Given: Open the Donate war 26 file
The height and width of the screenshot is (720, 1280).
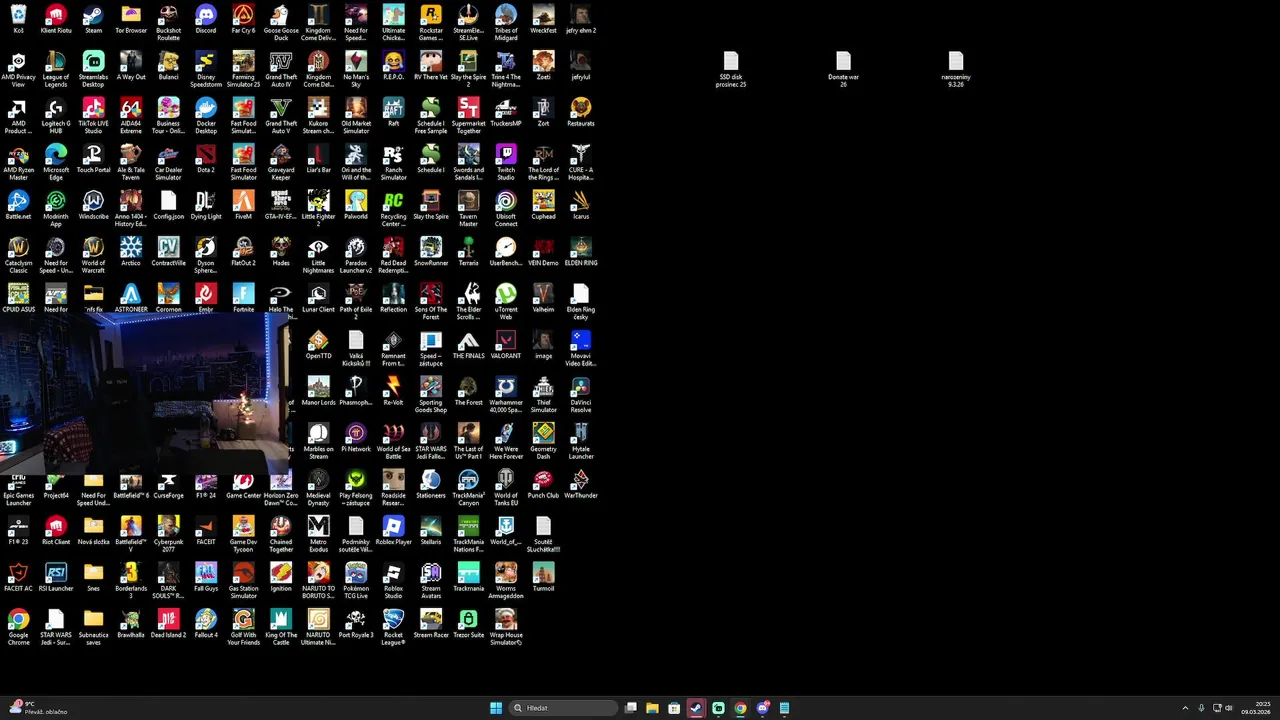Looking at the screenshot, I should pos(843,70).
